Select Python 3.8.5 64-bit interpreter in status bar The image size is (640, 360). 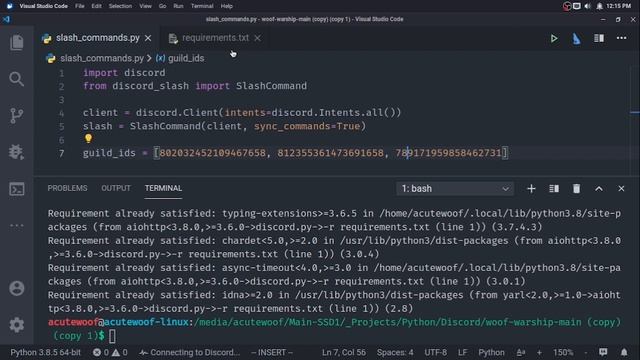coord(45,352)
